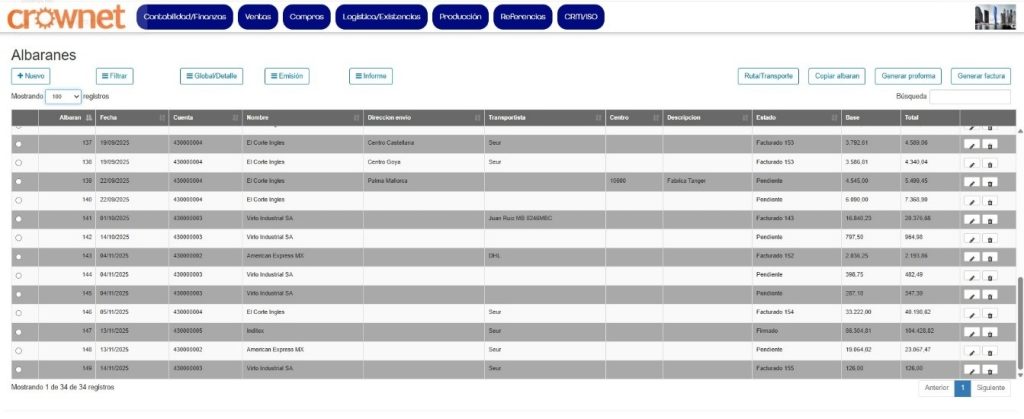Select the radio button for albaran 140
Viewport: 1024px width, 419px height.
coord(18,200)
